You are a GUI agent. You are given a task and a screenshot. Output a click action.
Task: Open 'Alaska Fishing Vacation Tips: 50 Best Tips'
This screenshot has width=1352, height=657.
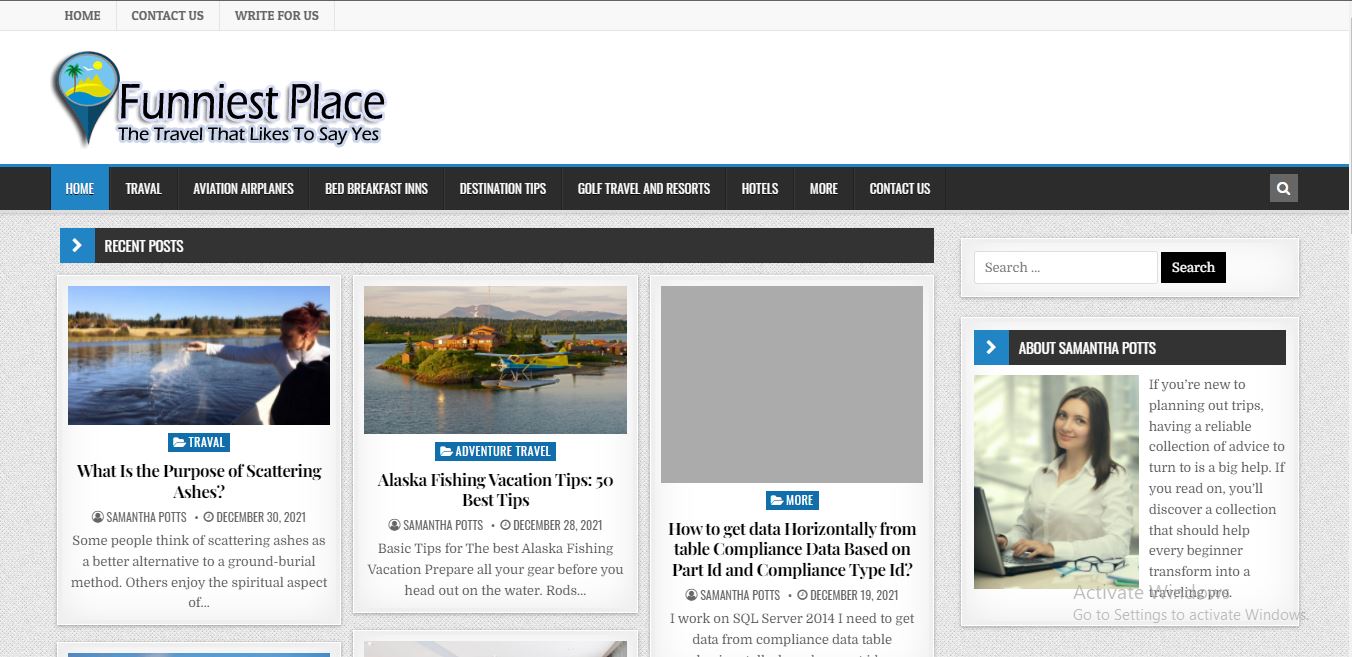[495, 490]
